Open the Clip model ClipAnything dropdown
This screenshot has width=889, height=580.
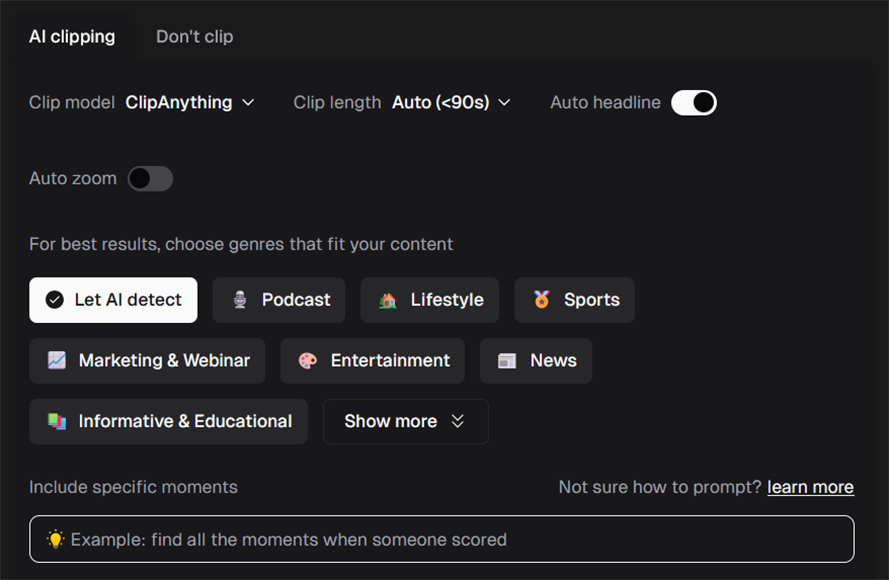pos(190,103)
